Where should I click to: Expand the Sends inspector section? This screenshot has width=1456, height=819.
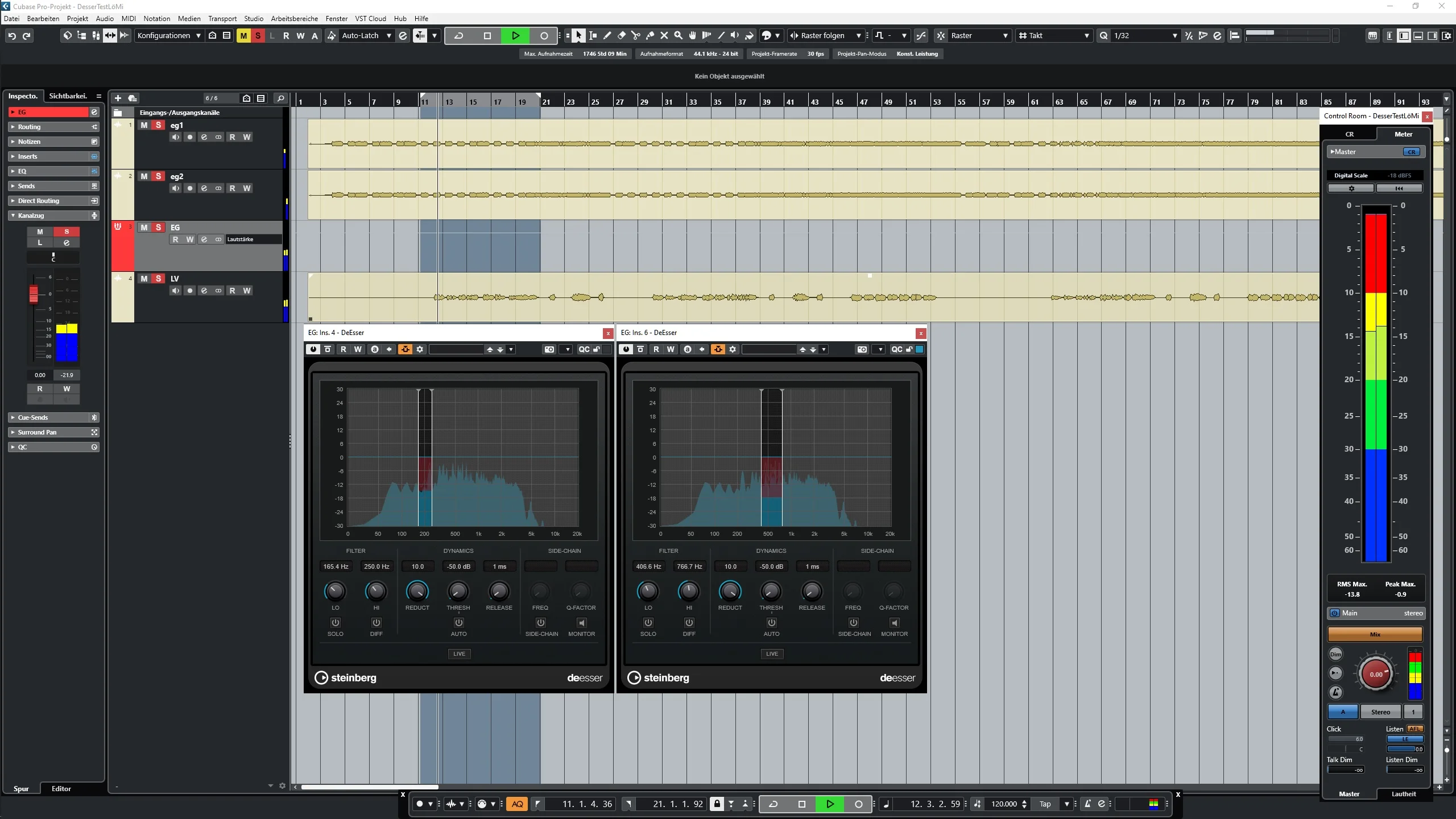pyautogui.click(x=53, y=186)
